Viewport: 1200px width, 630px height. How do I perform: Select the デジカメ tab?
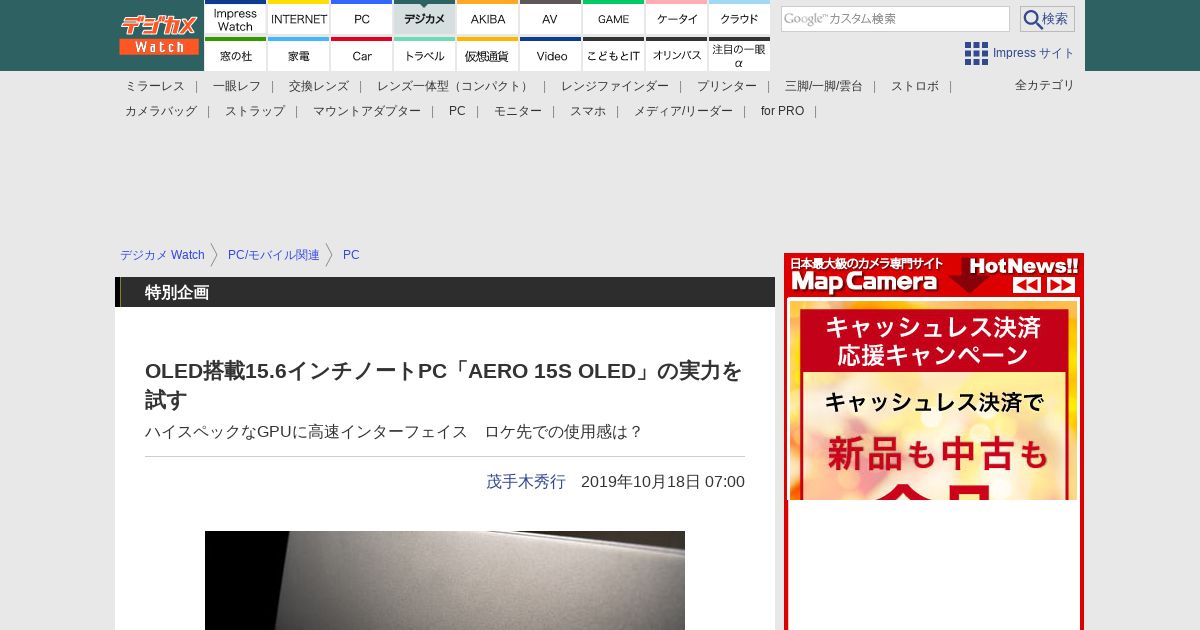tap(425, 18)
